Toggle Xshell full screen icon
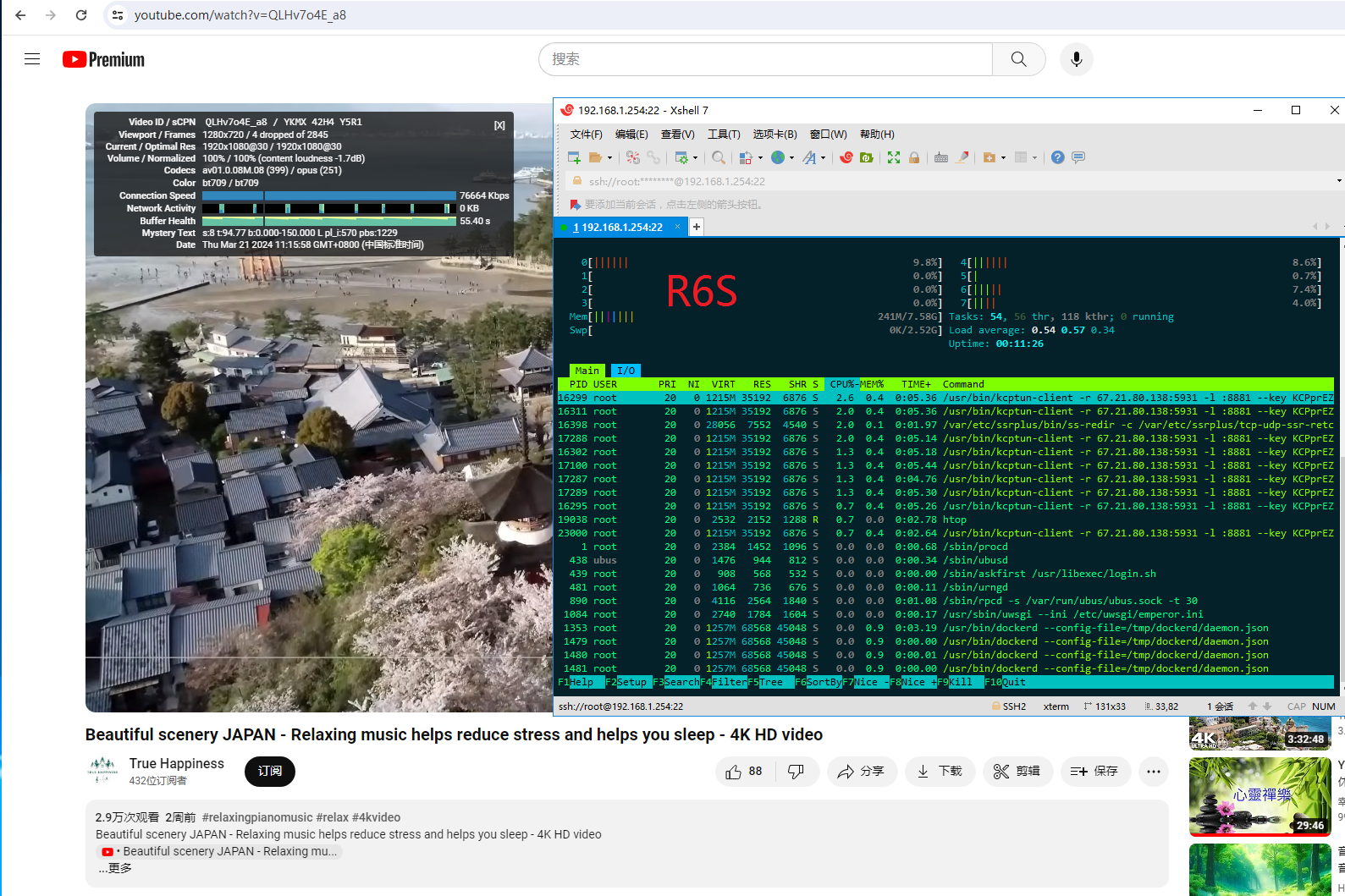 point(894,157)
